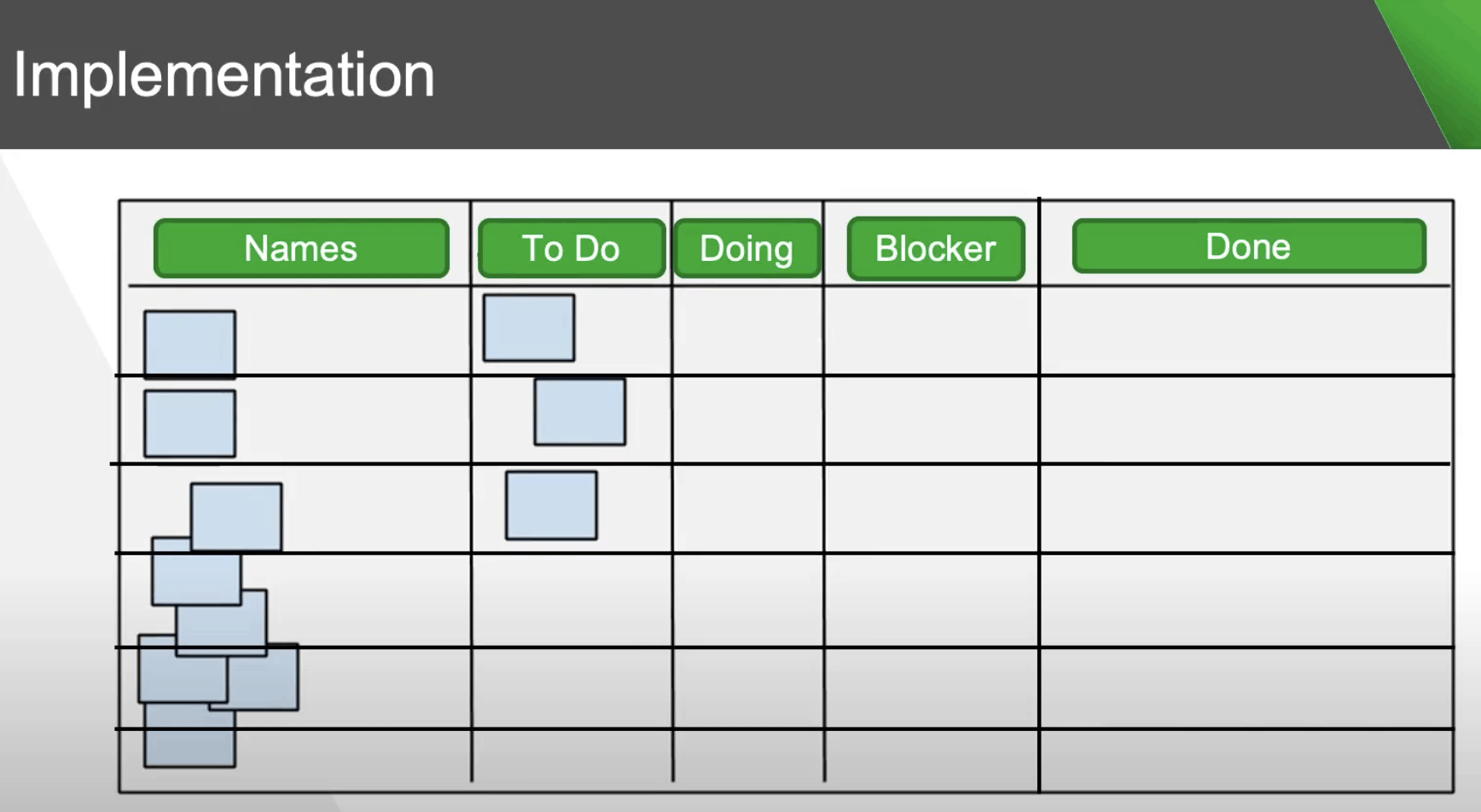
Task: Click the empty bottom-row Done cell
Action: 1246,760
